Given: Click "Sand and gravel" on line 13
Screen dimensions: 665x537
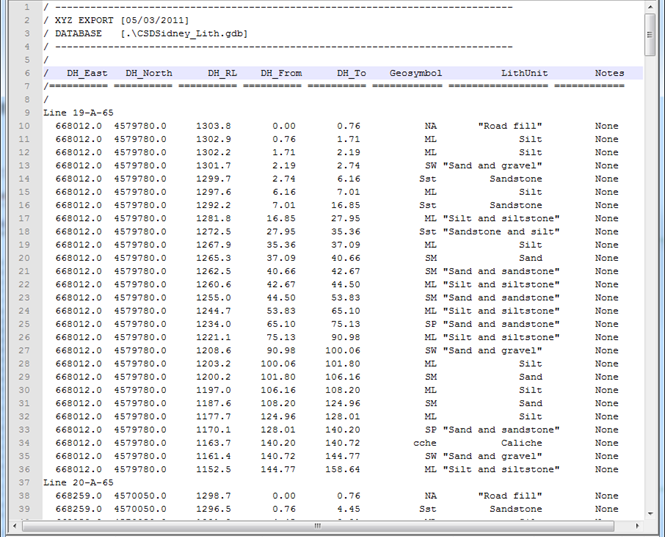Looking at the screenshot, I should (x=492, y=165).
